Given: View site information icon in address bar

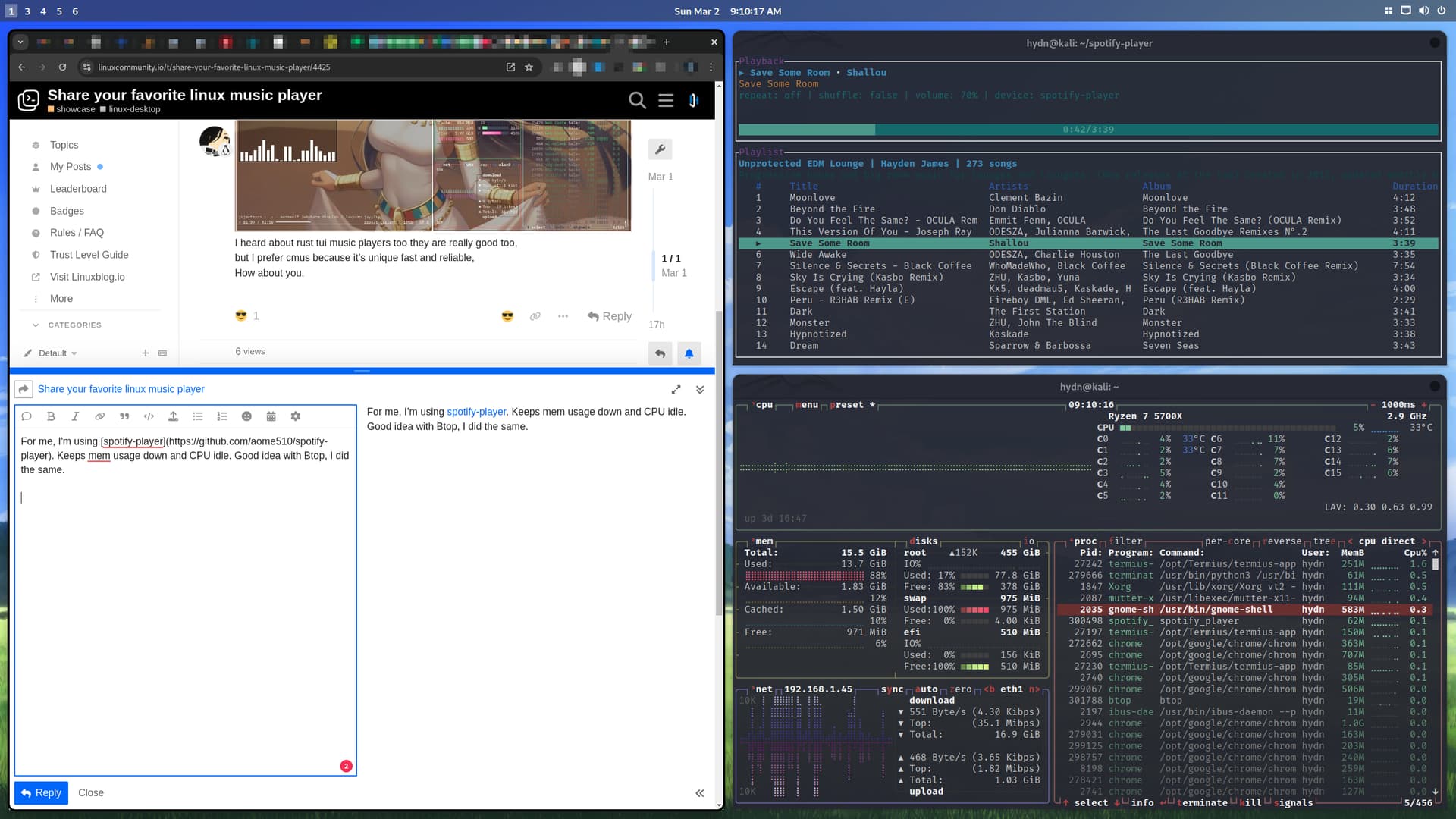Looking at the screenshot, I should tap(87, 67).
